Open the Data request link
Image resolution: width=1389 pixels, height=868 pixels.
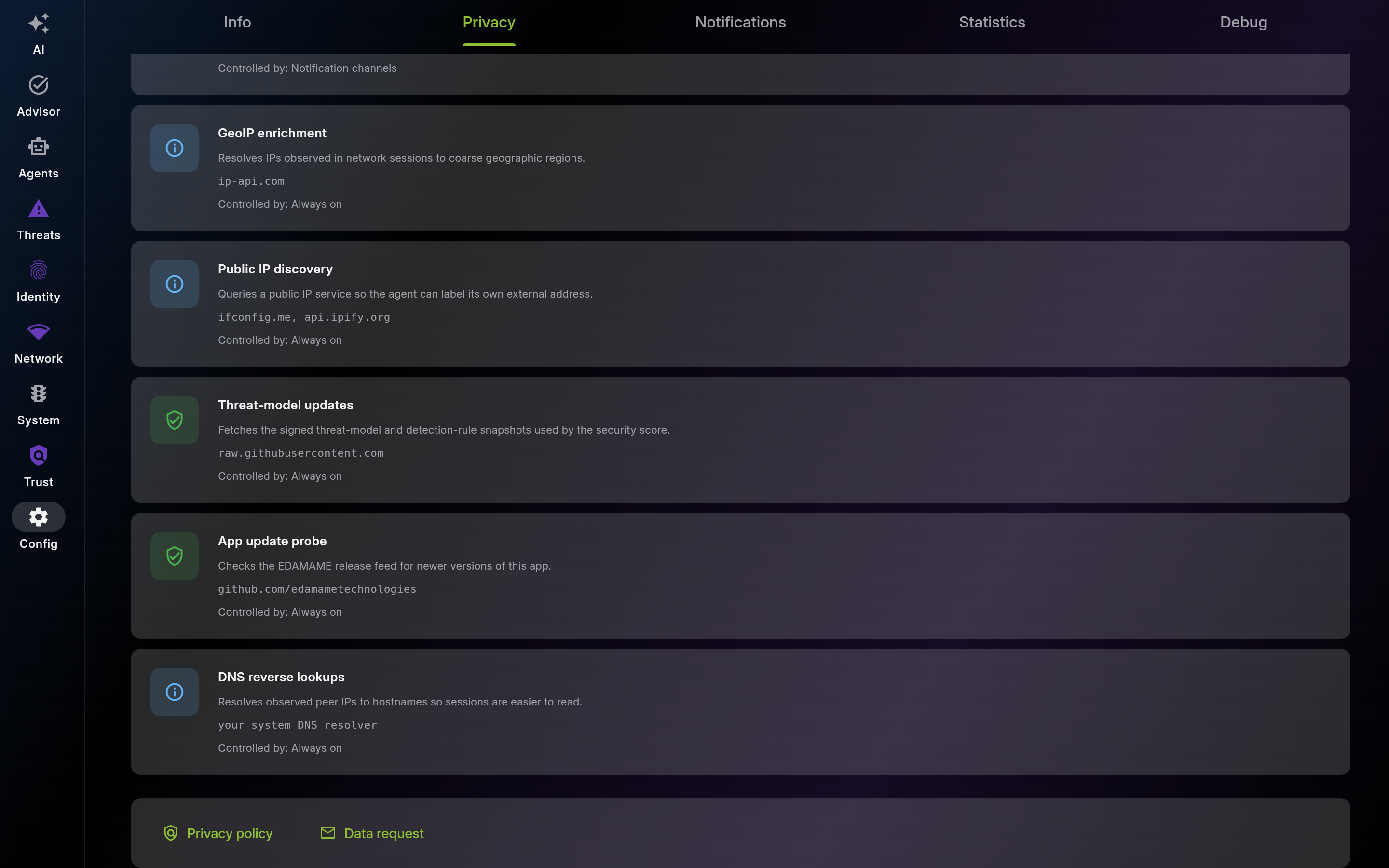click(384, 834)
